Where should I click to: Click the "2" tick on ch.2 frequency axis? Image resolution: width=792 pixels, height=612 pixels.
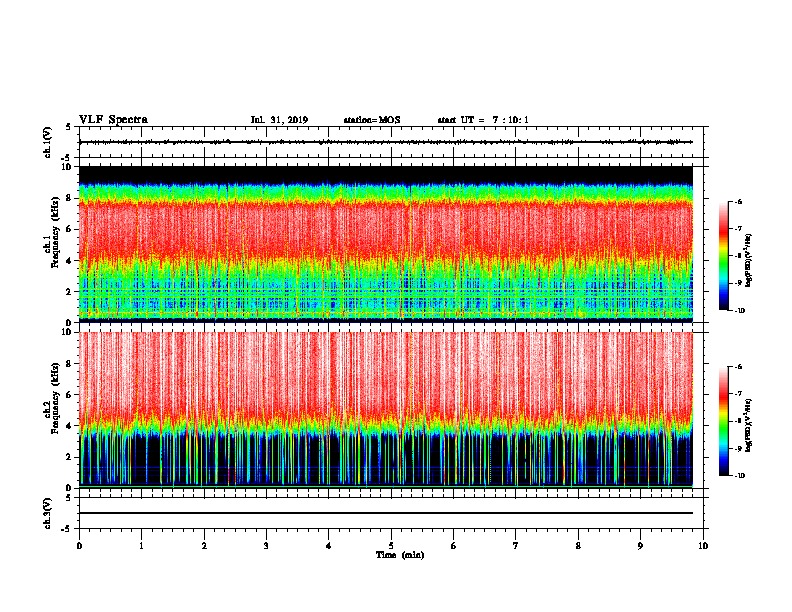[x=69, y=457]
